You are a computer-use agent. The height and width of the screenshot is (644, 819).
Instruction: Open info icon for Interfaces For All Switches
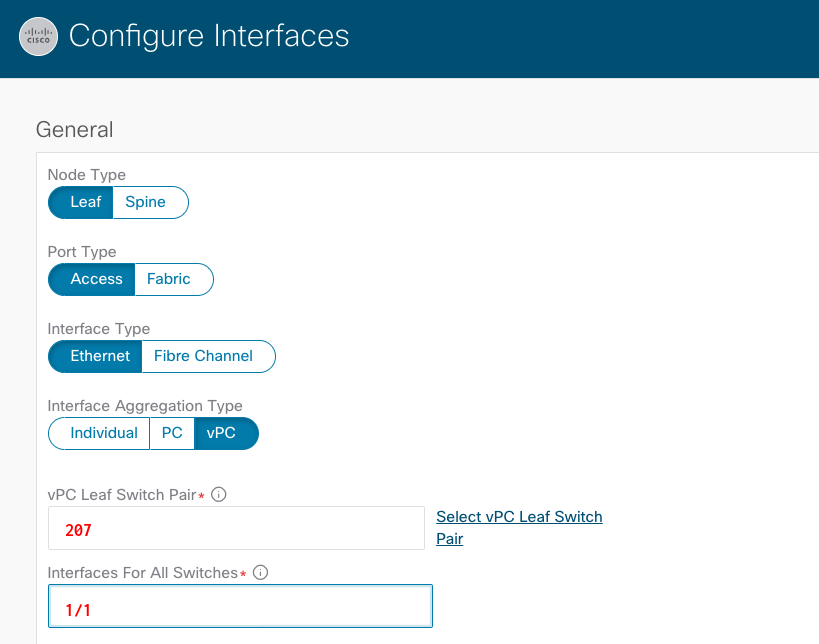tap(260, 572)
